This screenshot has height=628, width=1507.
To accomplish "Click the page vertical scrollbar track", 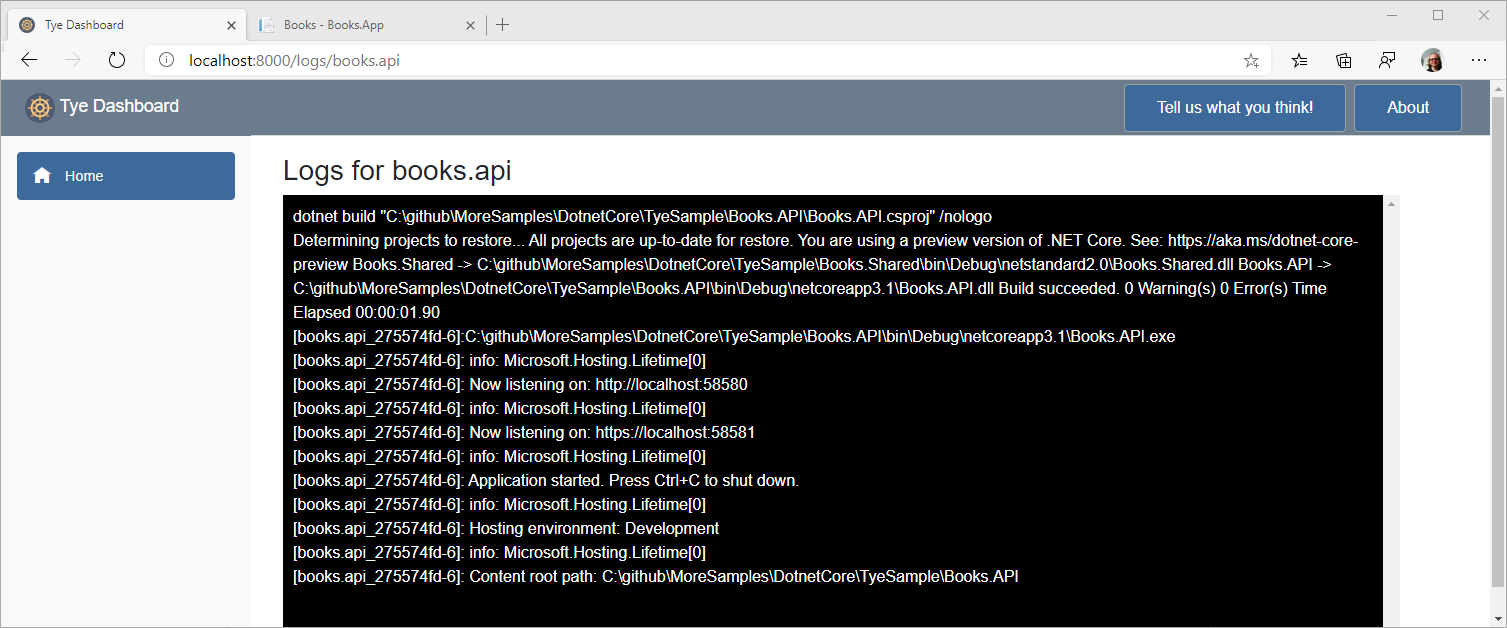I will coord(1497,400).
